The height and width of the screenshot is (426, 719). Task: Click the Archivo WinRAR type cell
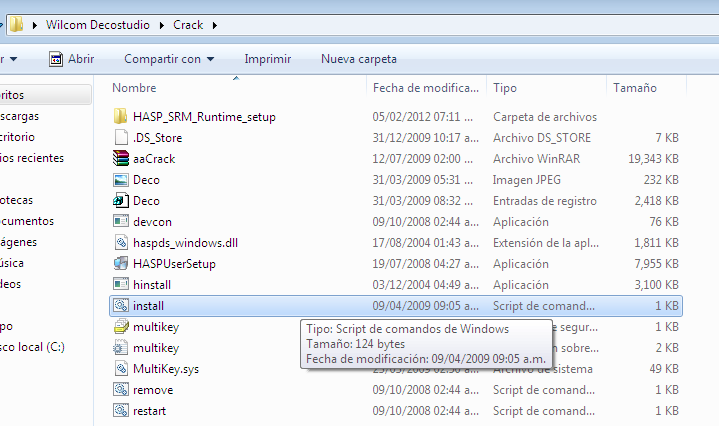point(536,159)
